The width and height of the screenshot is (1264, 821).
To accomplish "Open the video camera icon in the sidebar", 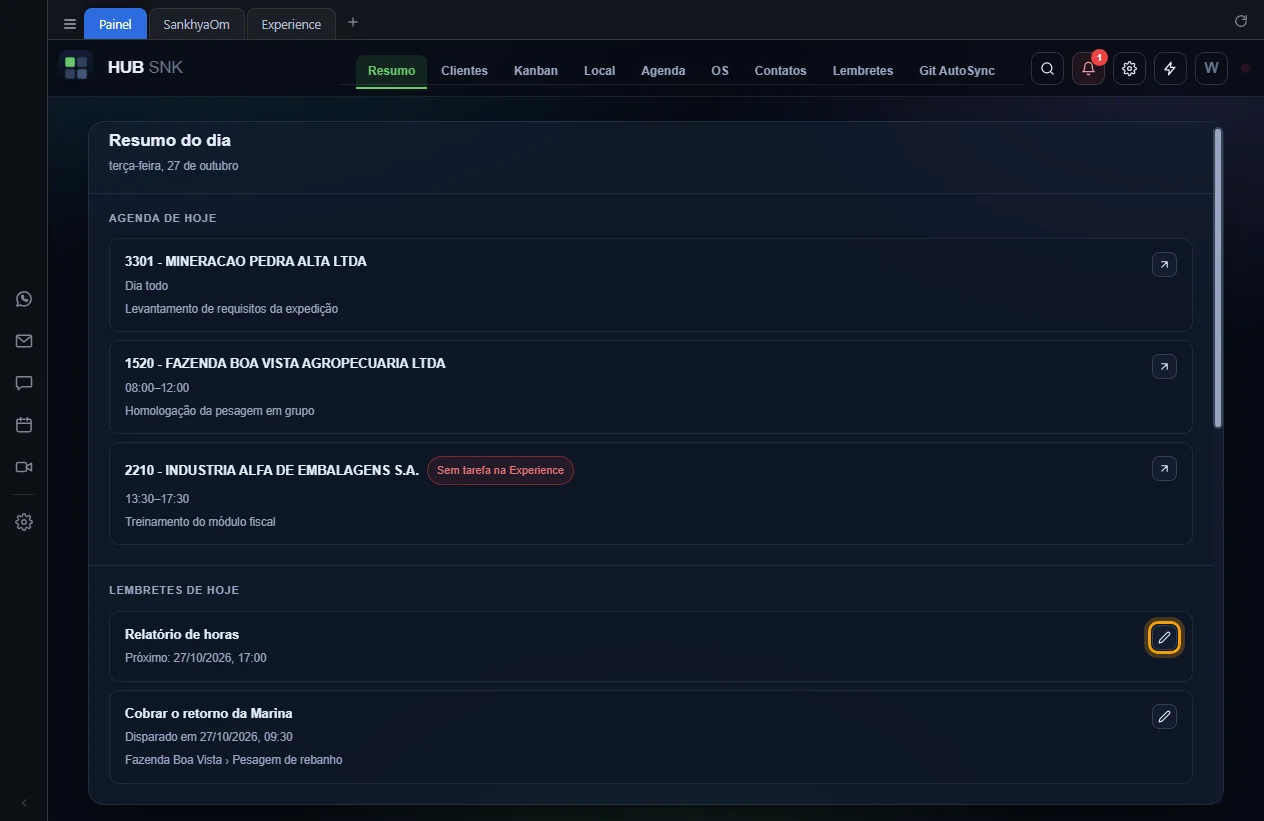I will tap(24, 467).
